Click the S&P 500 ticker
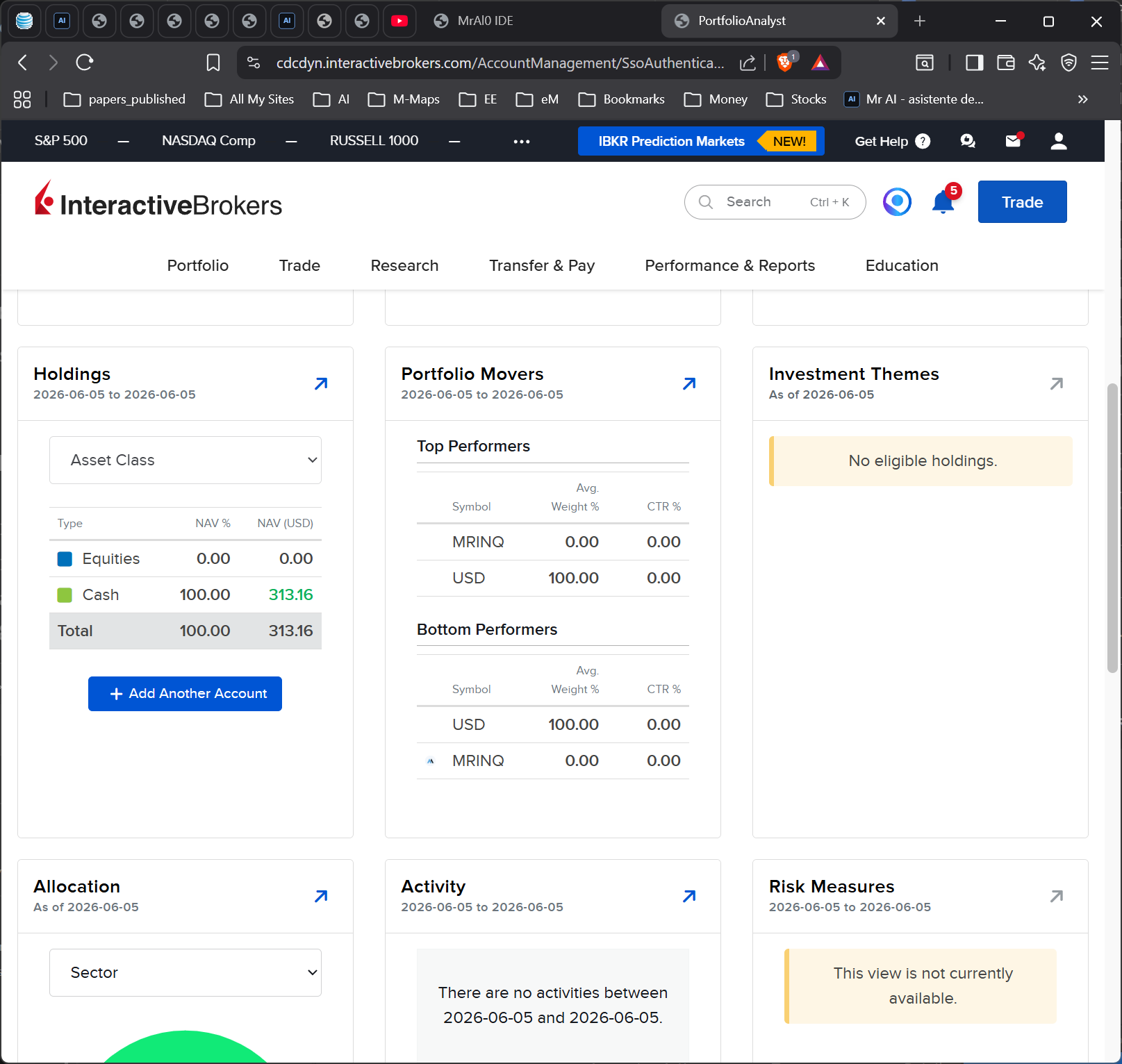Image resolution: width=1122 pixels, height=1064 pixels. click(61, 140)
